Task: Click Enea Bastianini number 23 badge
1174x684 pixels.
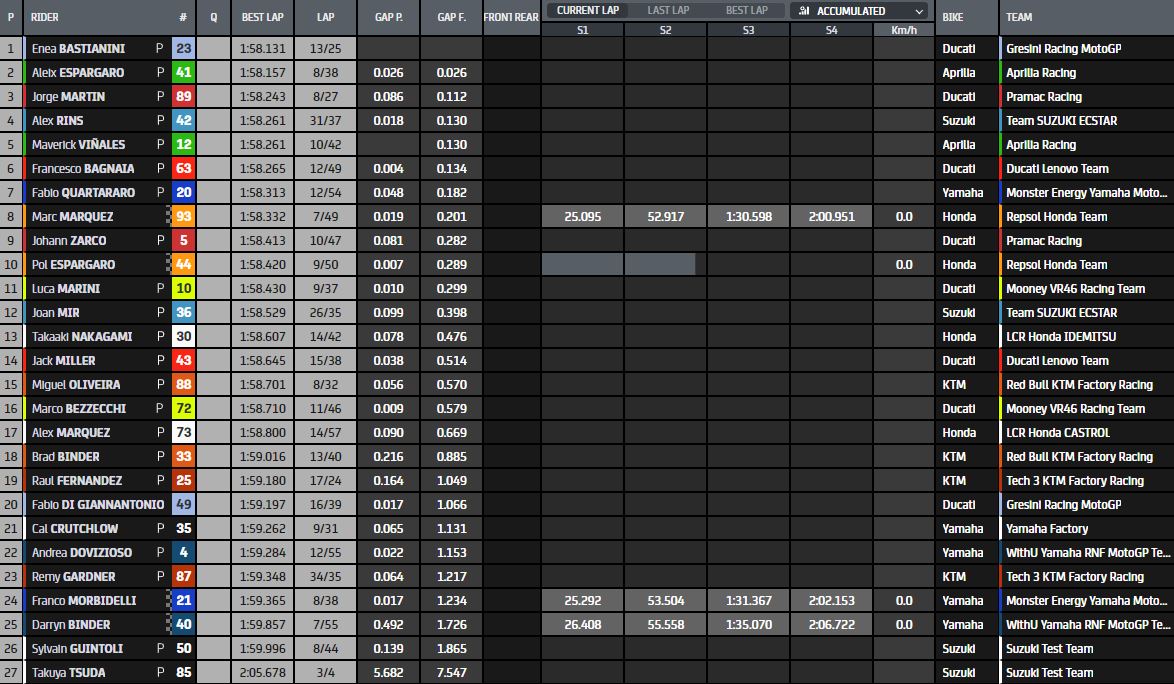Action: (183, 49)
